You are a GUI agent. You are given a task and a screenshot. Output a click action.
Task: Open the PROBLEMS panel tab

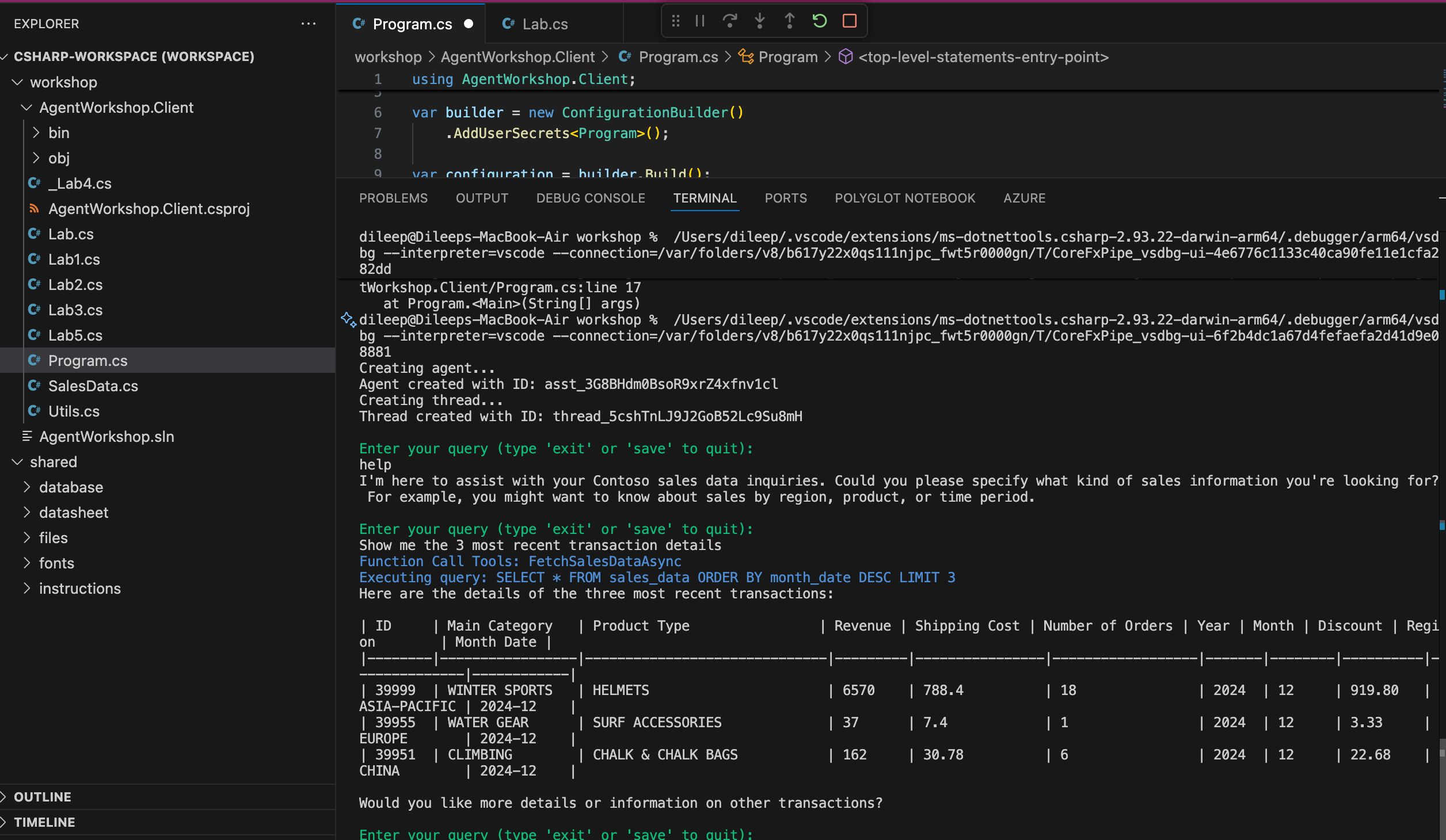point(393,198)
